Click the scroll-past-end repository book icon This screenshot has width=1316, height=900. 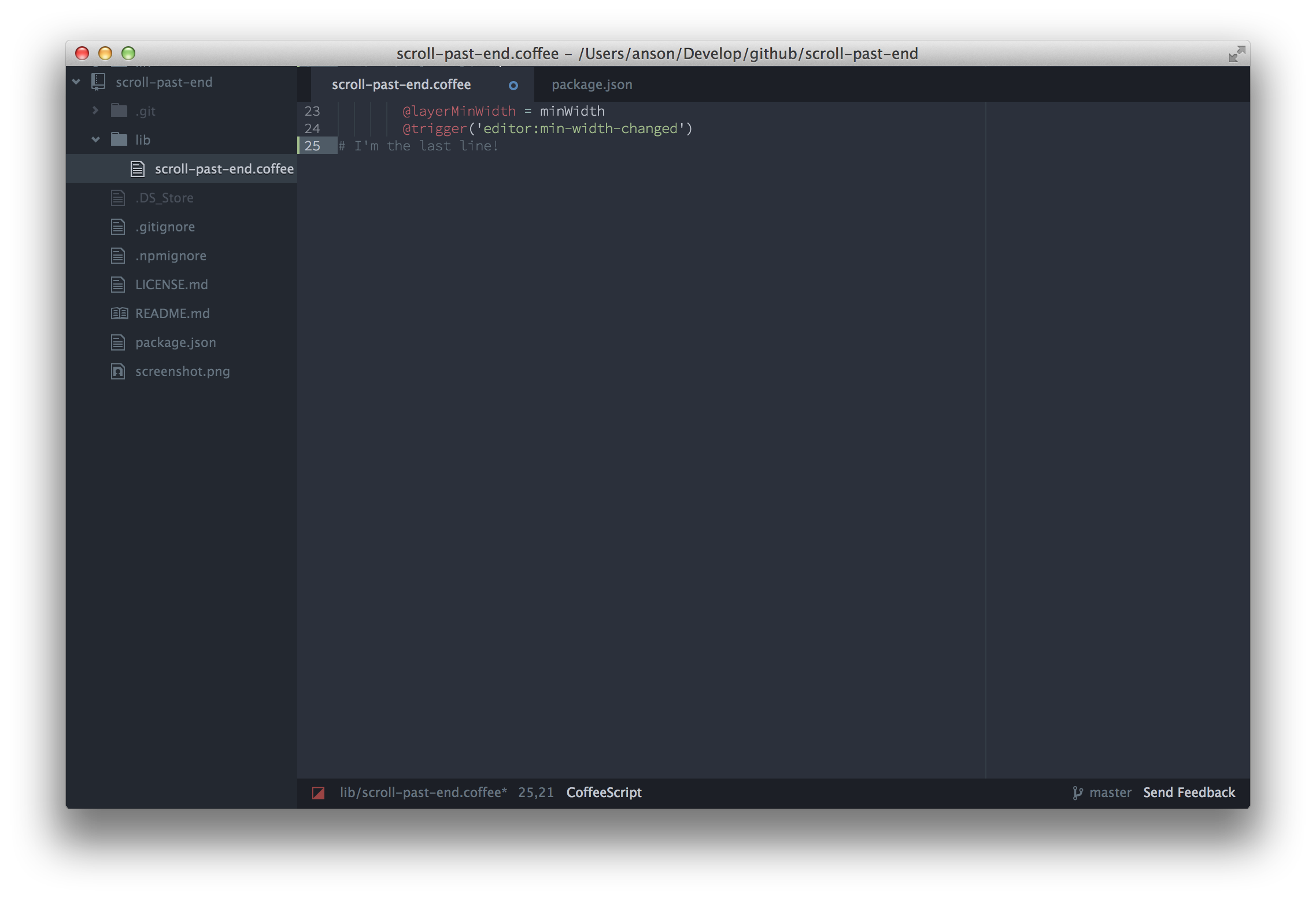(x=98, y=82)
